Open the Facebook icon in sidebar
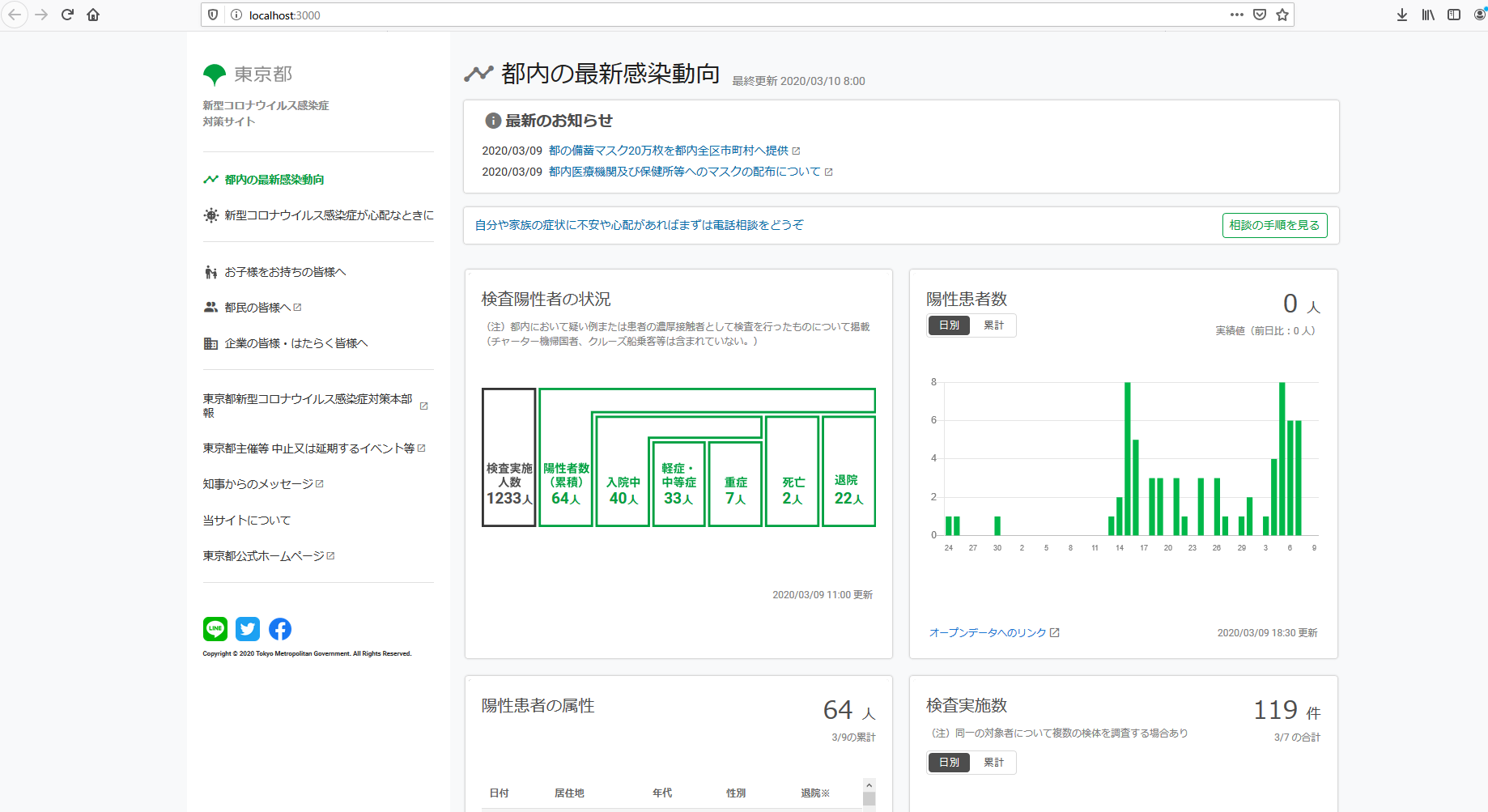The height and width of the screenshot is (812, 1488). 280,629
